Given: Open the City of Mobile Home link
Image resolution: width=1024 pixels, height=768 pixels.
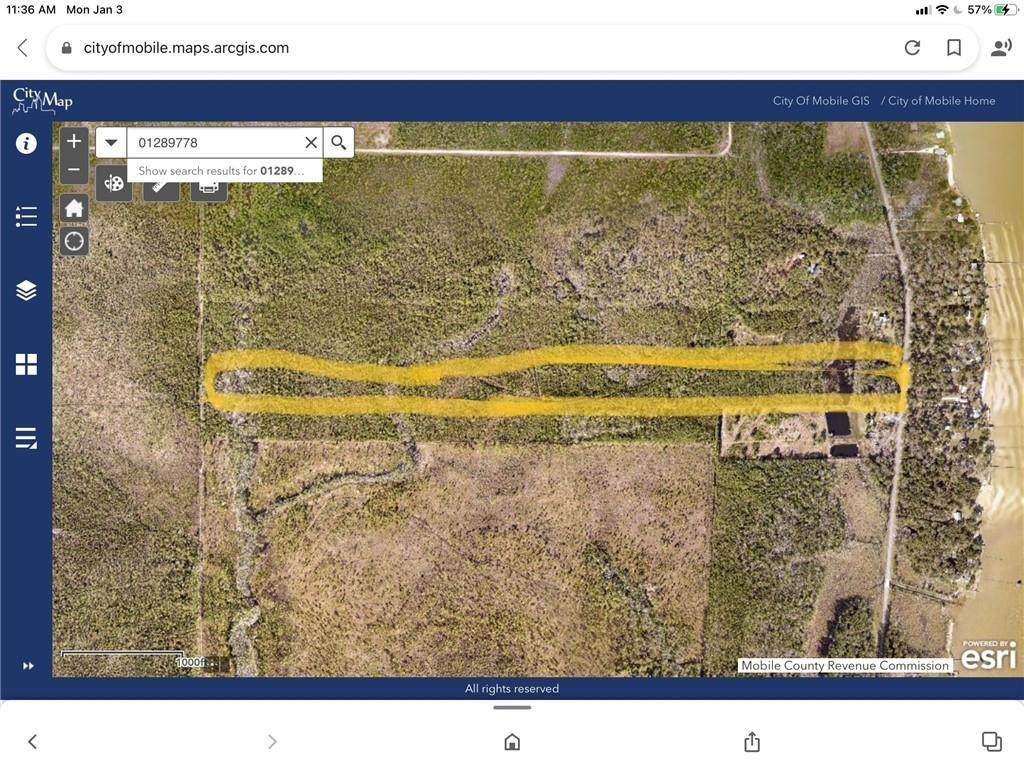Looking at the screenshot, I should pos(941,101).
